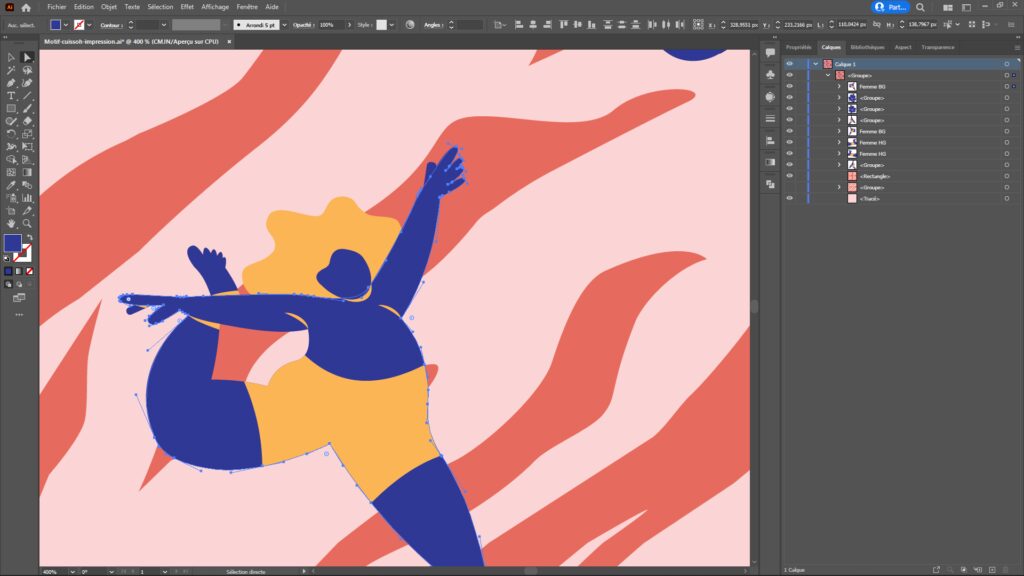Click the Opacité 100% input field
This screenshot has width=1024, height=576.
(x=331, y=24)
